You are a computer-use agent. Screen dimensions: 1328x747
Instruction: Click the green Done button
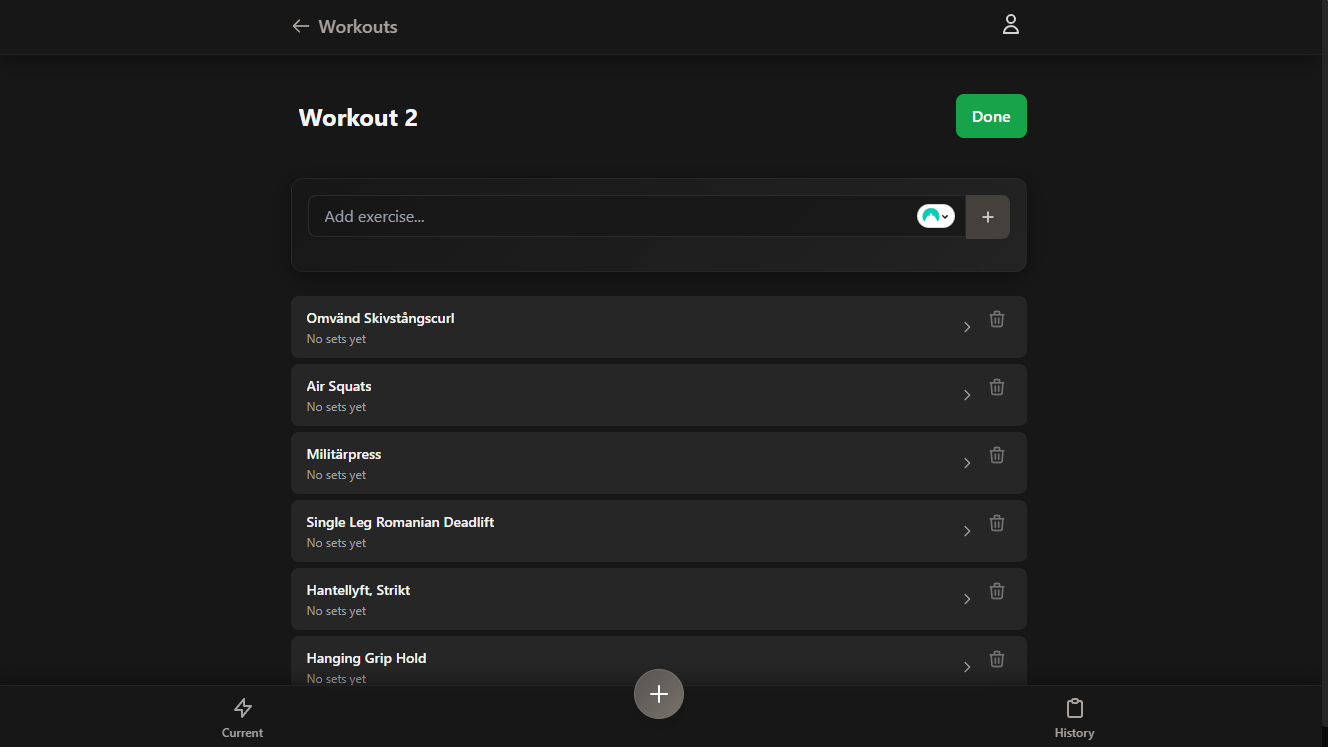[x=991, y=116]
